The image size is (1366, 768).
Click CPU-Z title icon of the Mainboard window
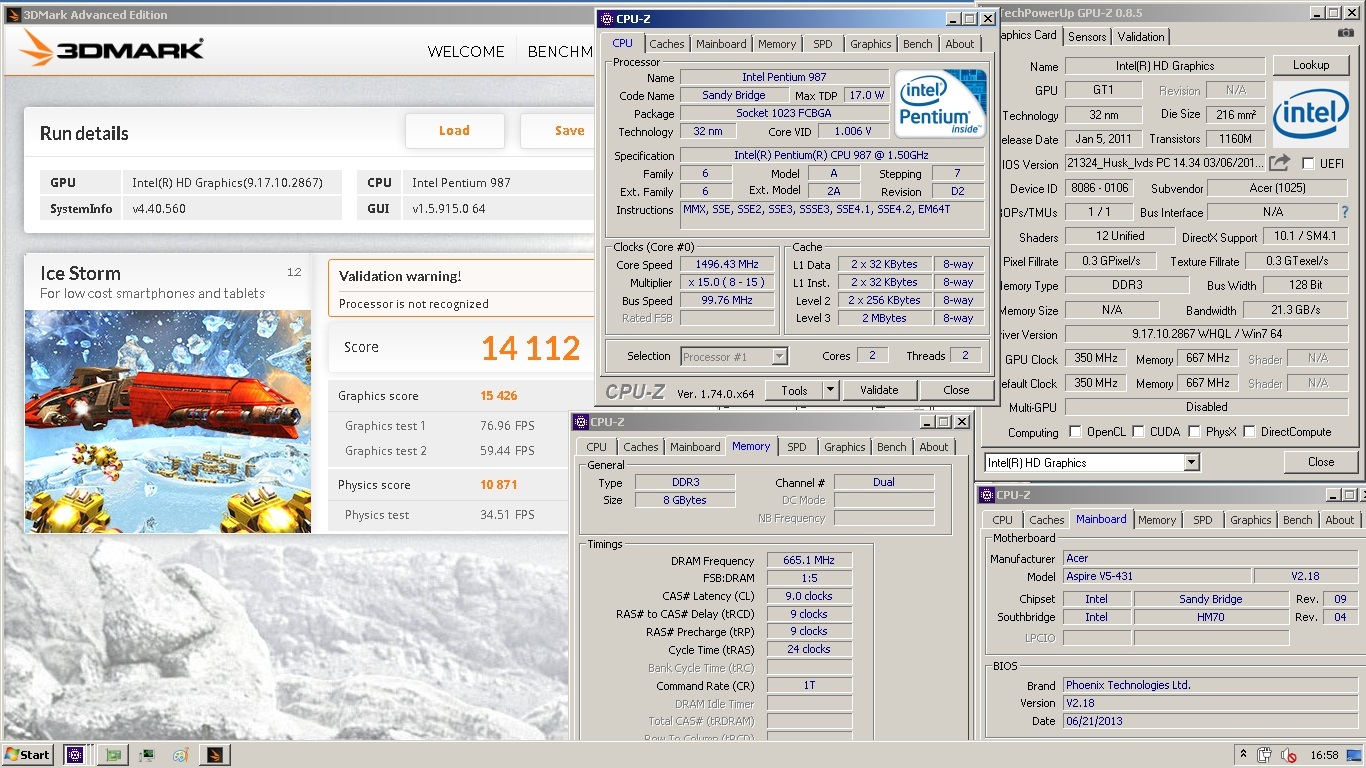[987, 495]
